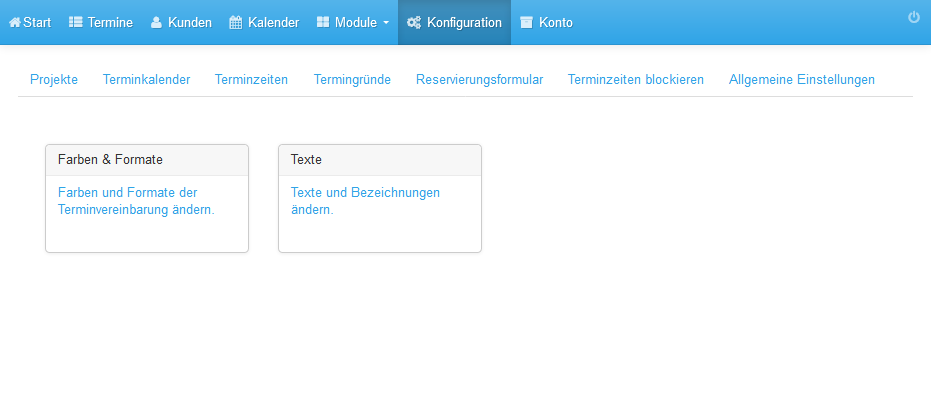Open the Termingründe tab
Image resolution: width=931 pixels, height=412 pixels.
[x=352, y=80]
